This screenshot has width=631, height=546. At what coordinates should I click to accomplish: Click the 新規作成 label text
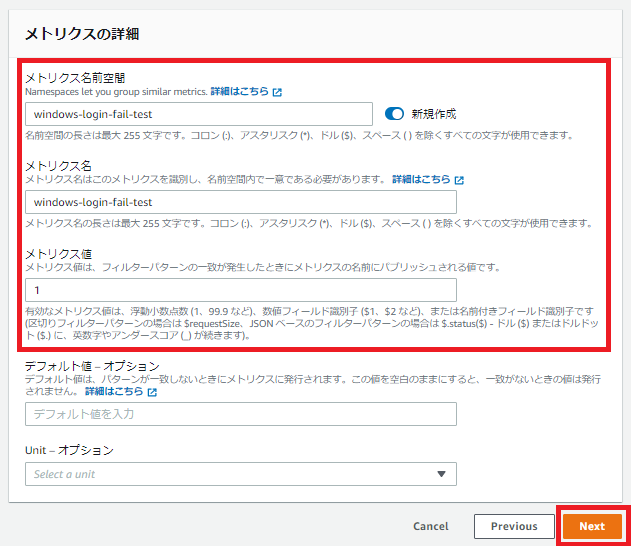[x=434, y=114]
